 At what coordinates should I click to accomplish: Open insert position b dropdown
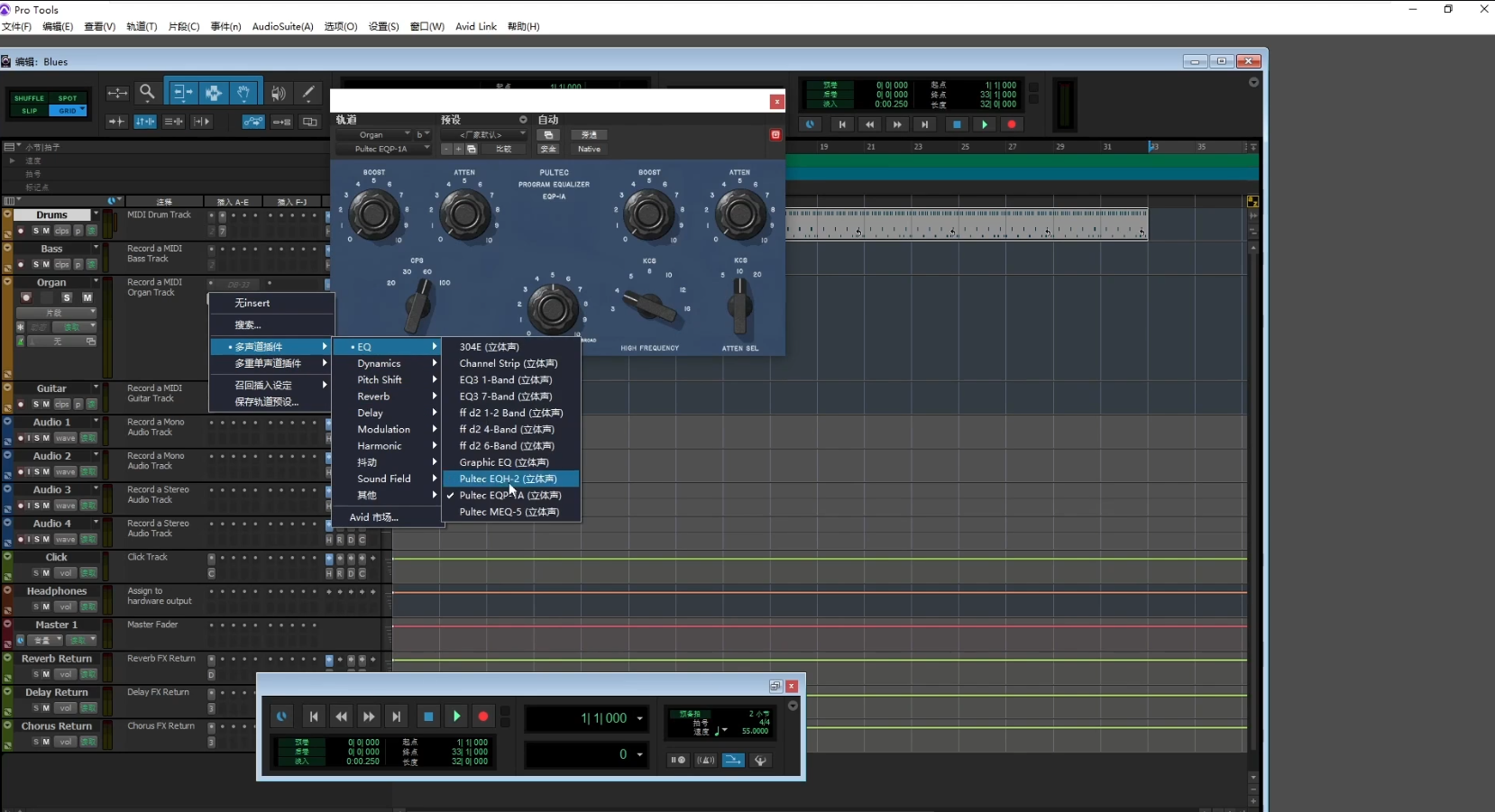pos(422,134)
